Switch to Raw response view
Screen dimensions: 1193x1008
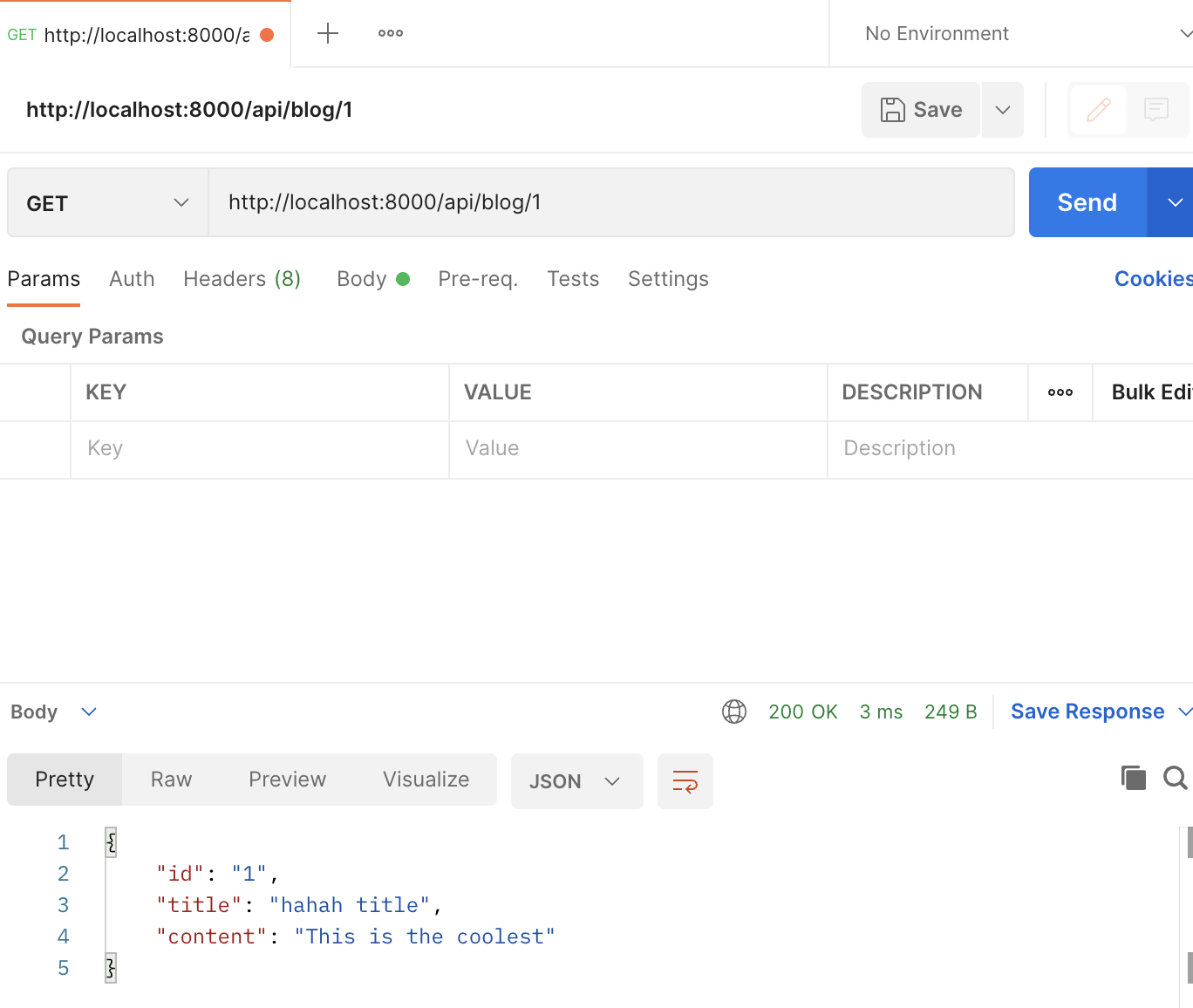point(171,780)
